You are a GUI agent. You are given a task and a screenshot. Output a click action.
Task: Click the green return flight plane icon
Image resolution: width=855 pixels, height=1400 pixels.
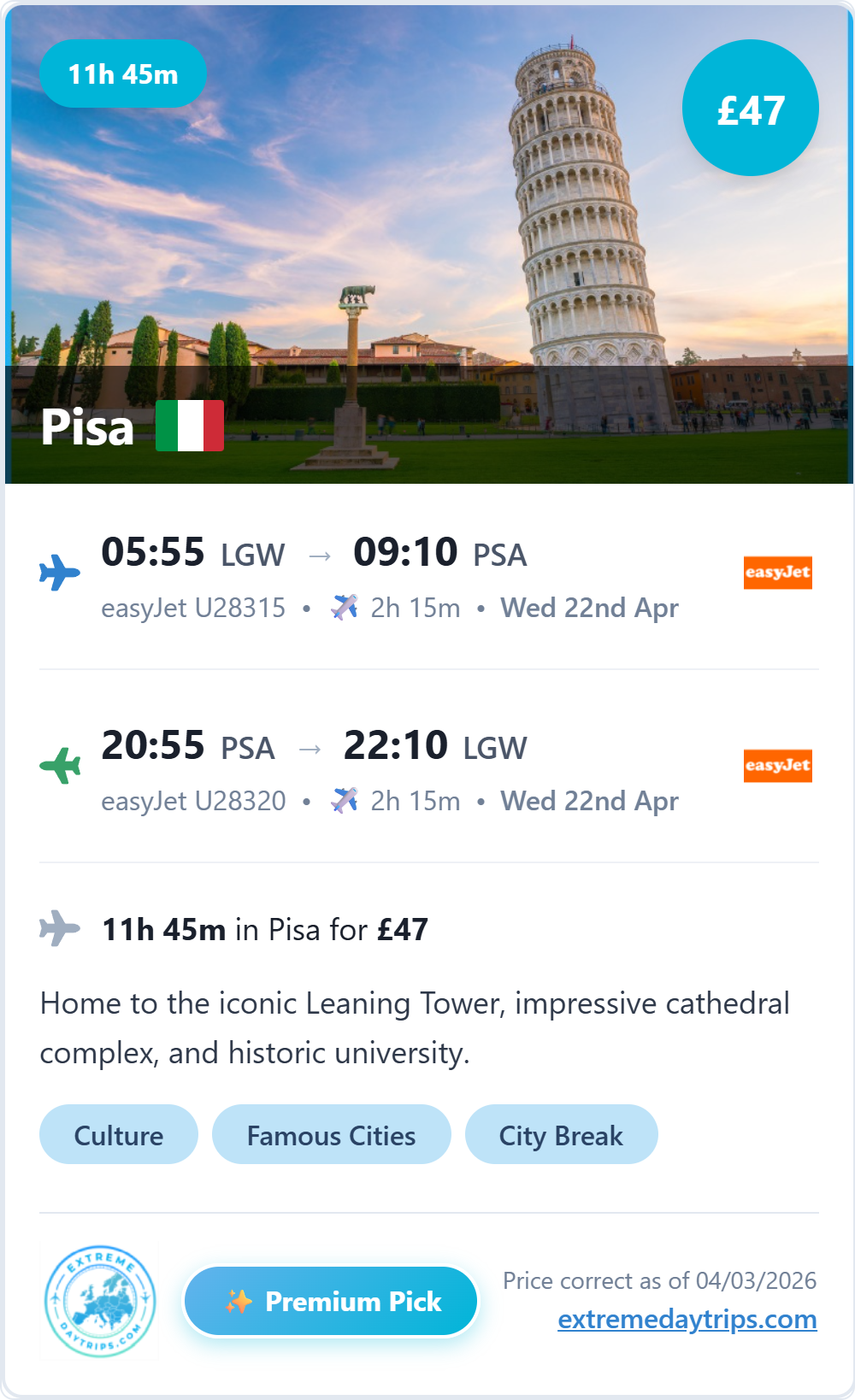60,765
